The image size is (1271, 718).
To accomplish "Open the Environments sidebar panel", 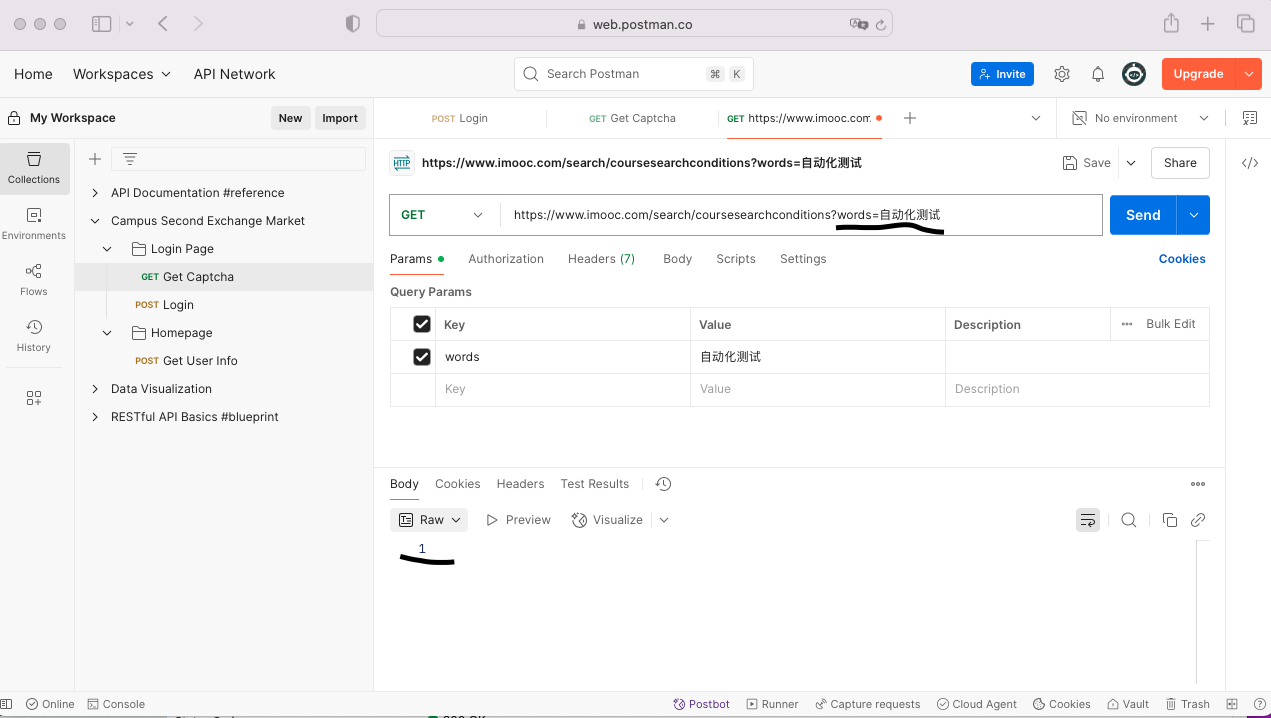I will click(x=34, y=223).
